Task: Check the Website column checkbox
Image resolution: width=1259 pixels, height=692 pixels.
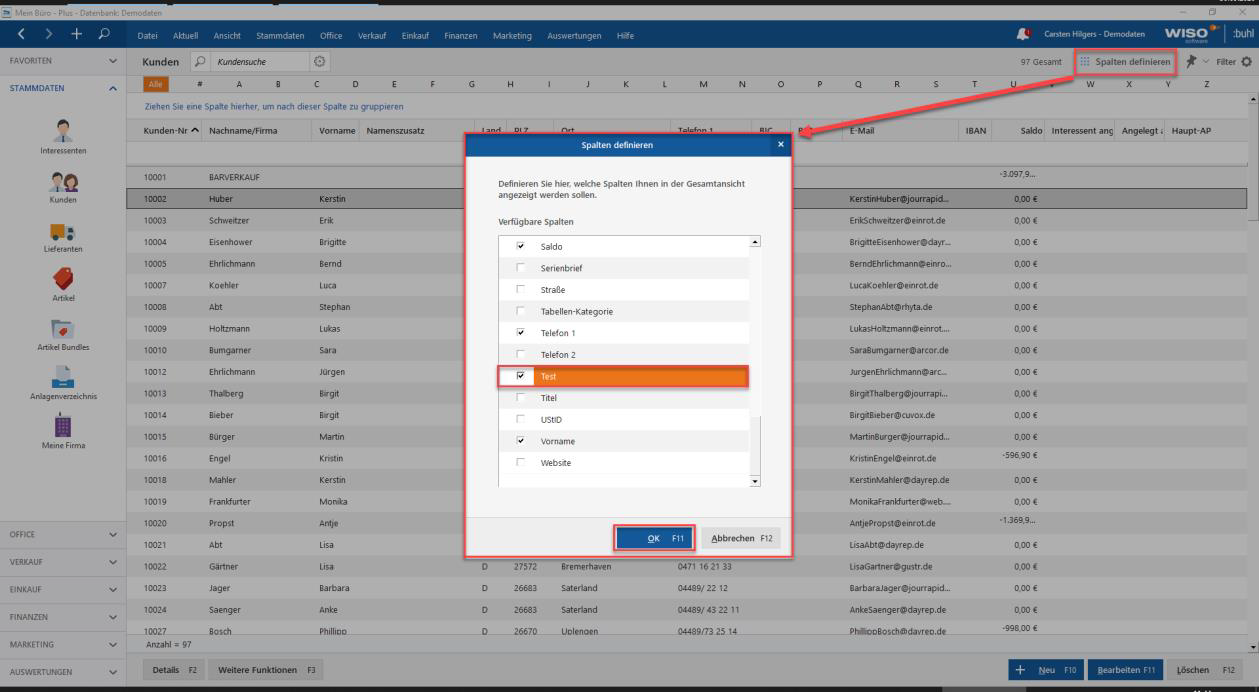Action: (519, 463)
